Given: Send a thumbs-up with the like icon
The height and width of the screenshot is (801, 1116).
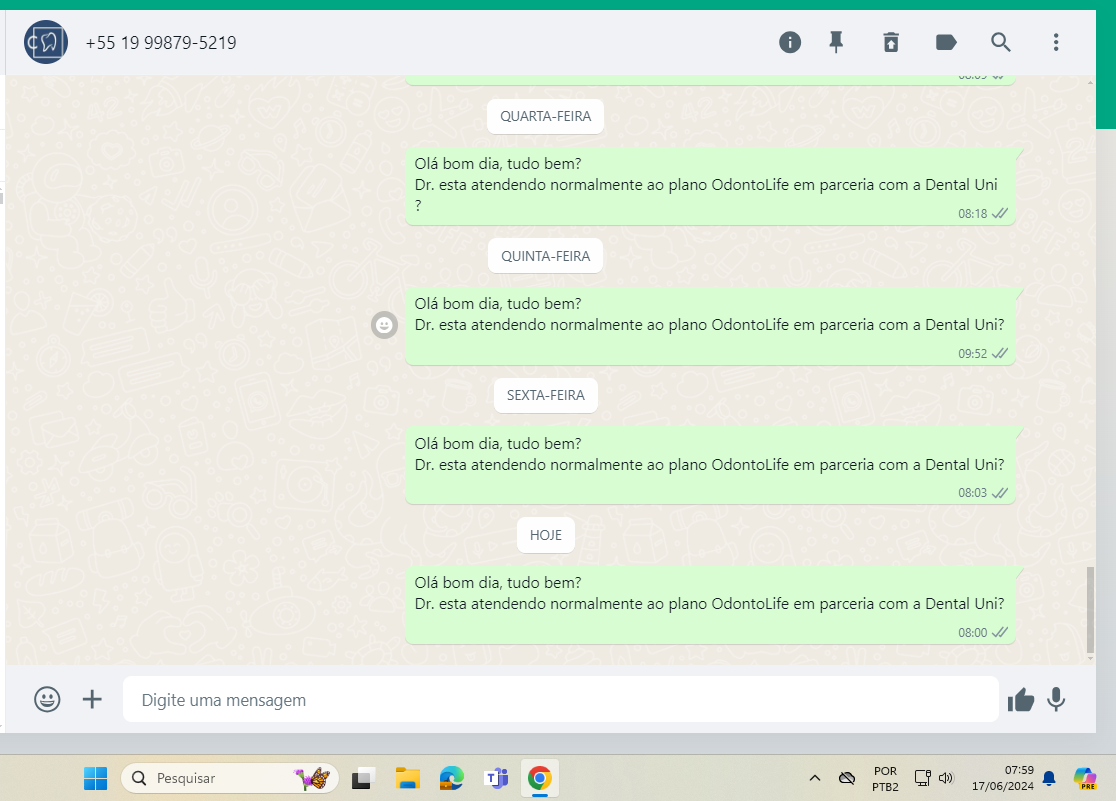Looking at the screenshot, I should 1021,700.
